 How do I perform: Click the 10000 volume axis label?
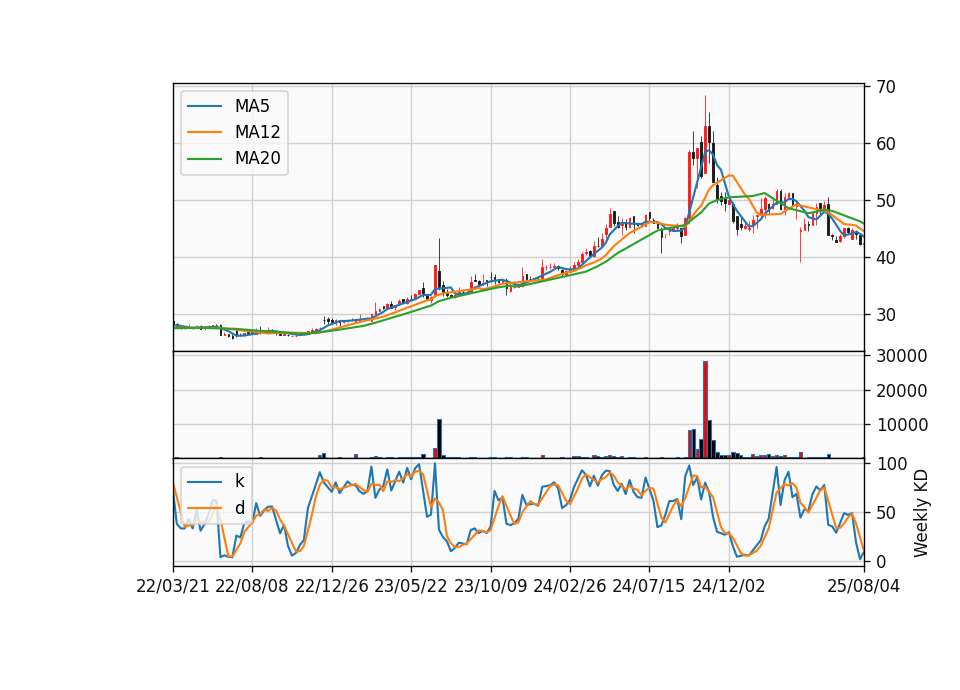click(x=902, y=425)
